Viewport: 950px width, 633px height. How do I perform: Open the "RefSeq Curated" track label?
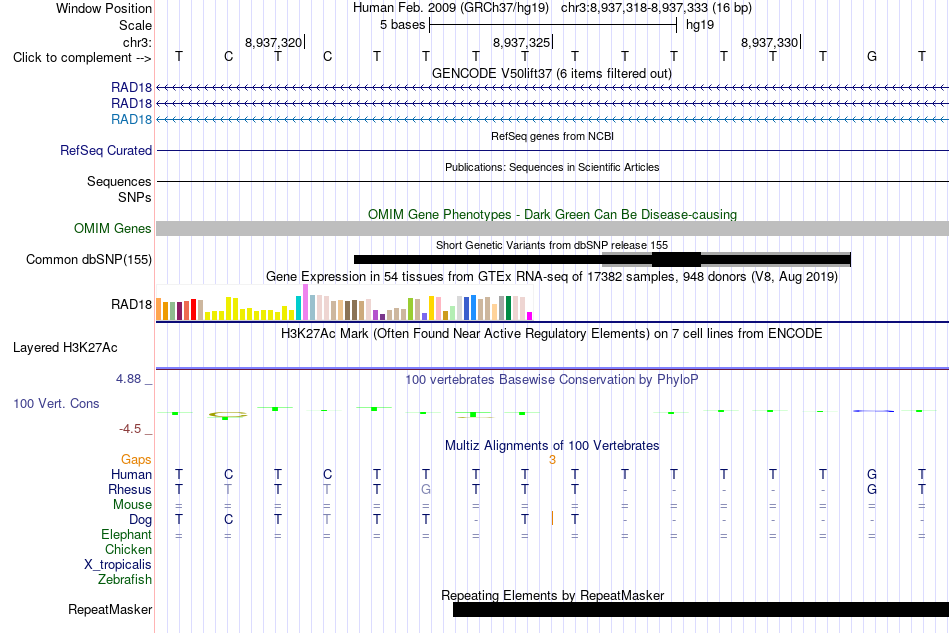[105, 150]
